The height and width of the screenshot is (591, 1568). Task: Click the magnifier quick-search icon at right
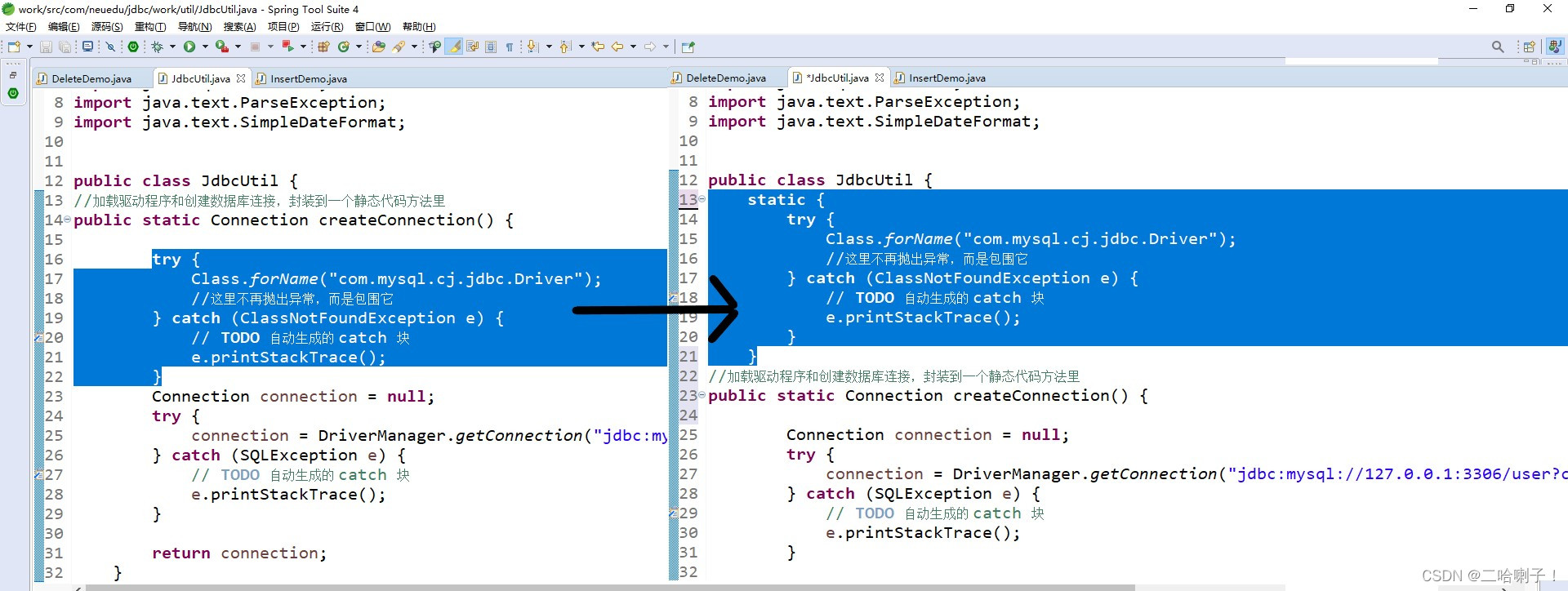(1498, 47)
